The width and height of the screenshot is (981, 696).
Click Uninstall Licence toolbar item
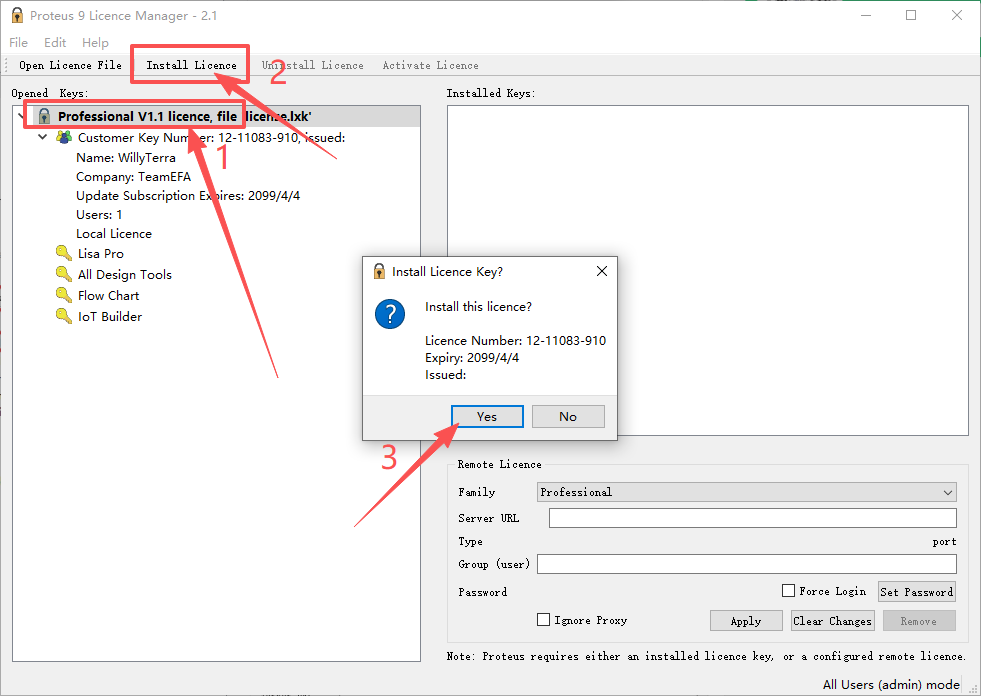312,65
